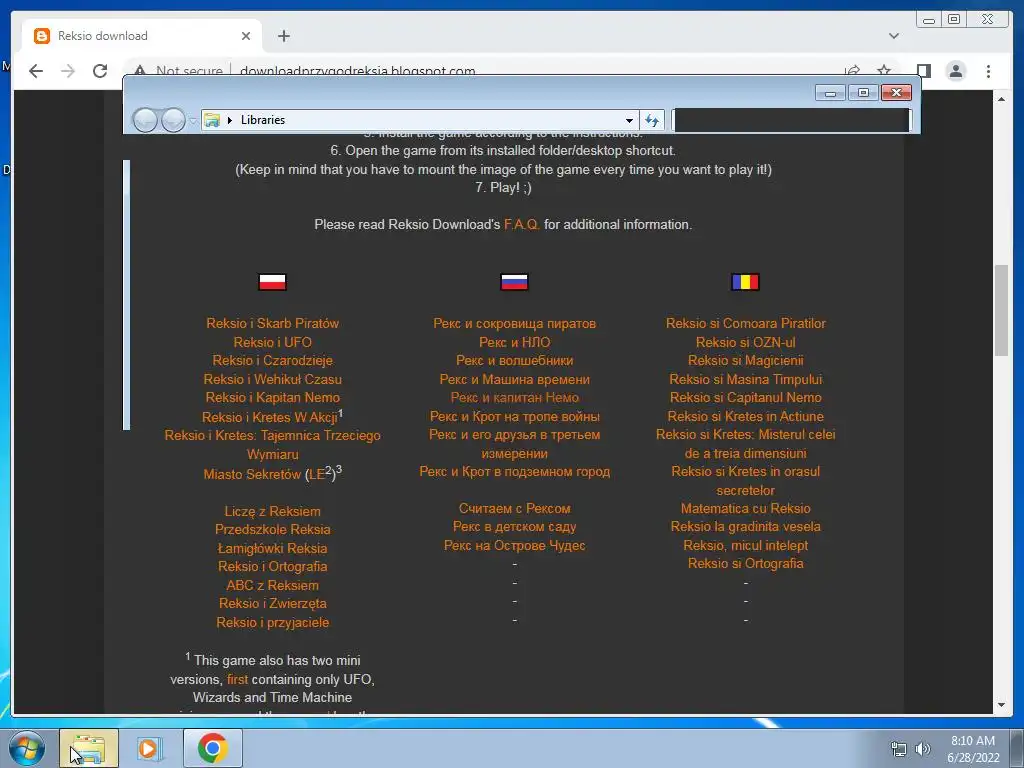Open the volume speaker tray icon
This screenshot has height=768, width=1024.
tap(923, 748)
